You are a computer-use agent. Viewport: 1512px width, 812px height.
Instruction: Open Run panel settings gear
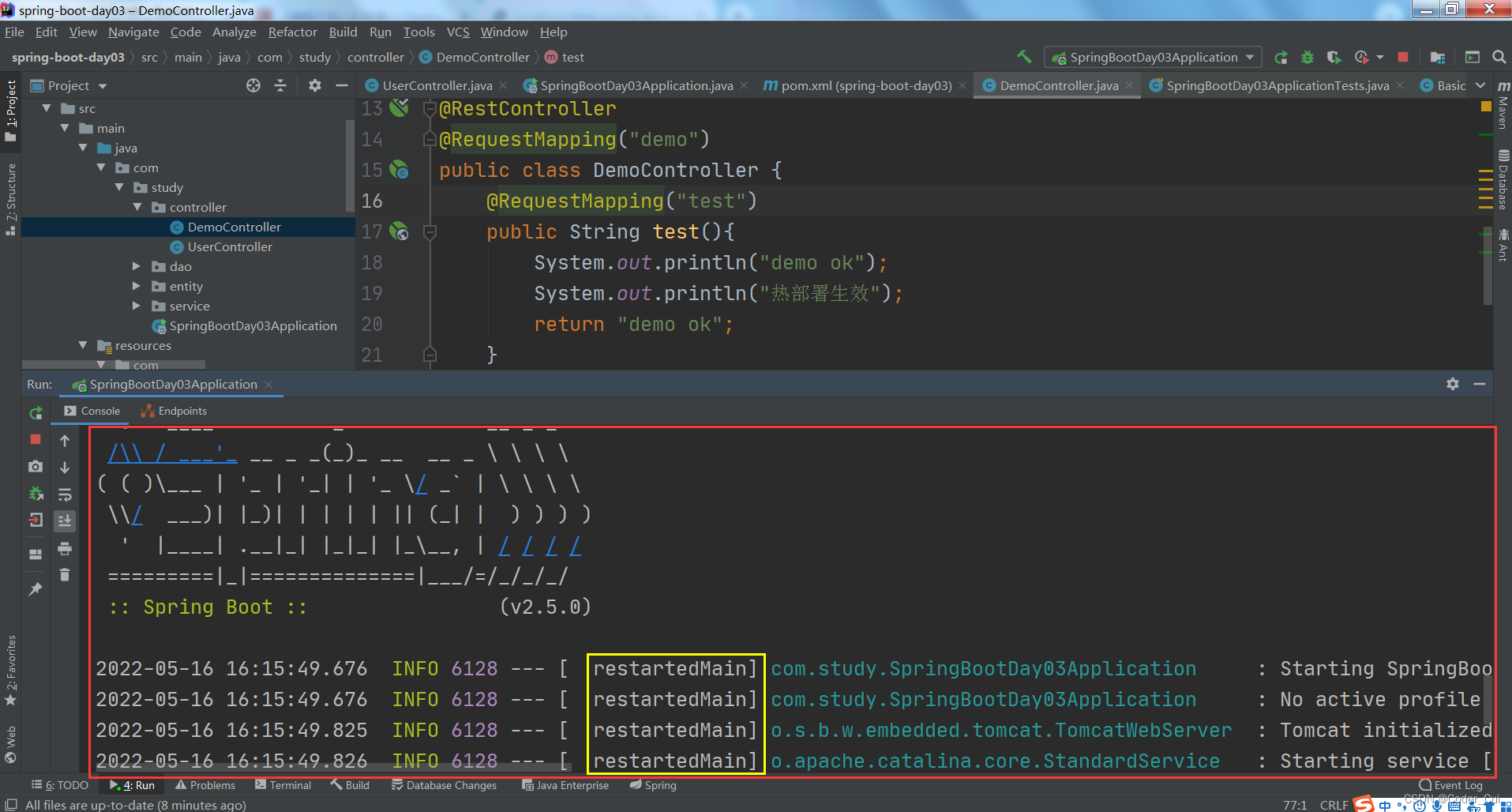[1453, 384]
